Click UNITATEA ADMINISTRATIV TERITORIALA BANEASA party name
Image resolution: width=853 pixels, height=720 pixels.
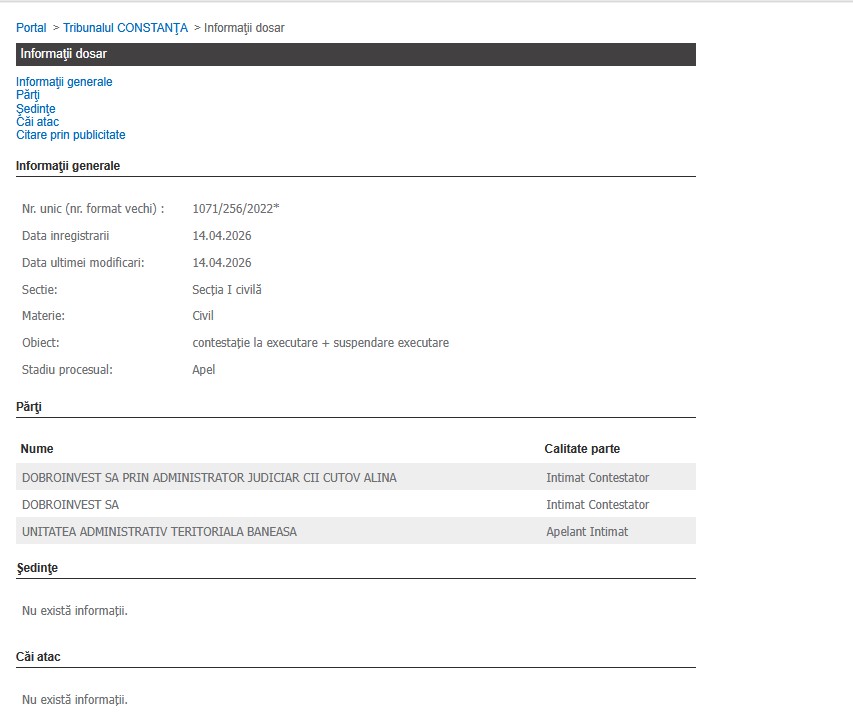click(159, 532)
